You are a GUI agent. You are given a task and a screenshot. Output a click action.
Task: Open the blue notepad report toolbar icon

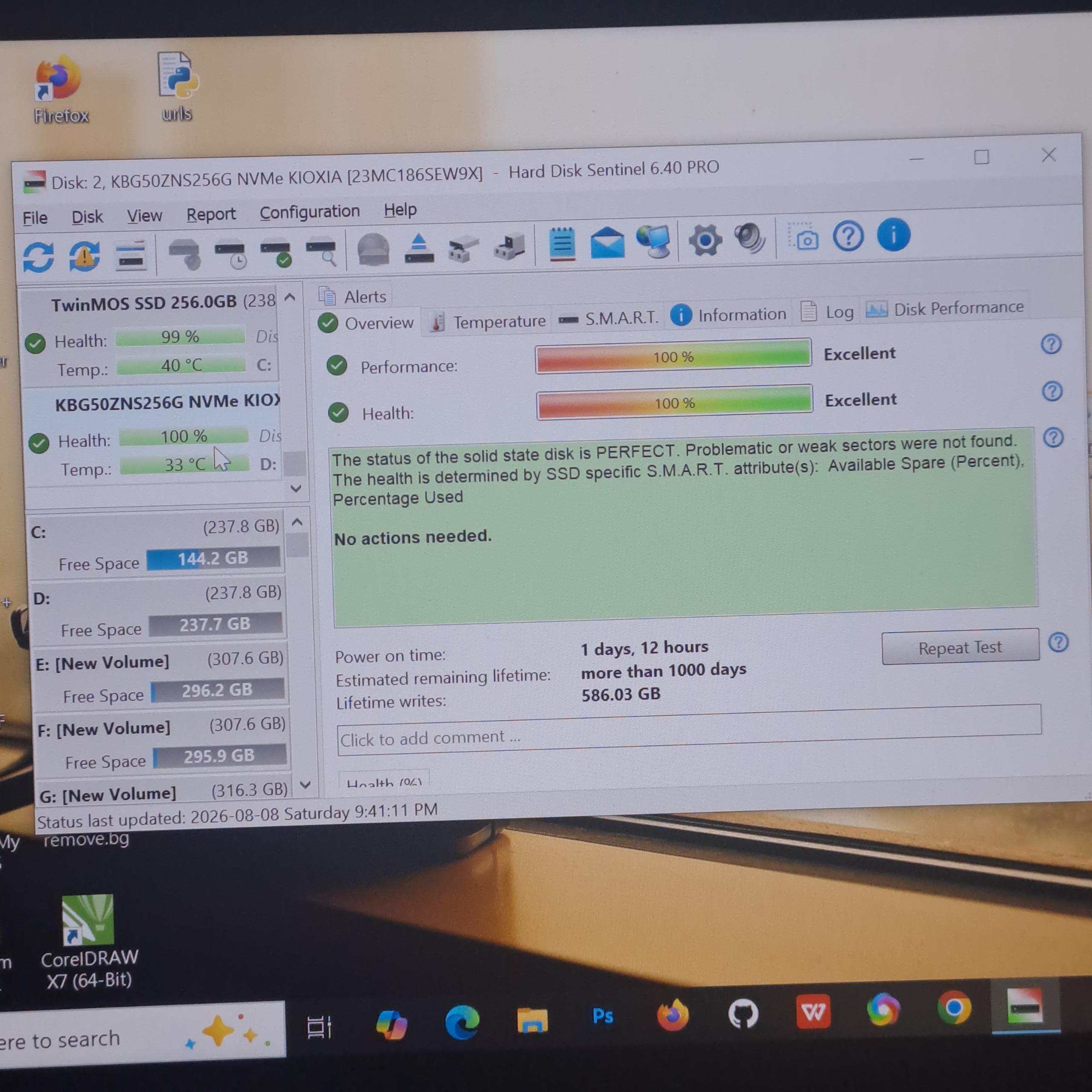point(562,244)
